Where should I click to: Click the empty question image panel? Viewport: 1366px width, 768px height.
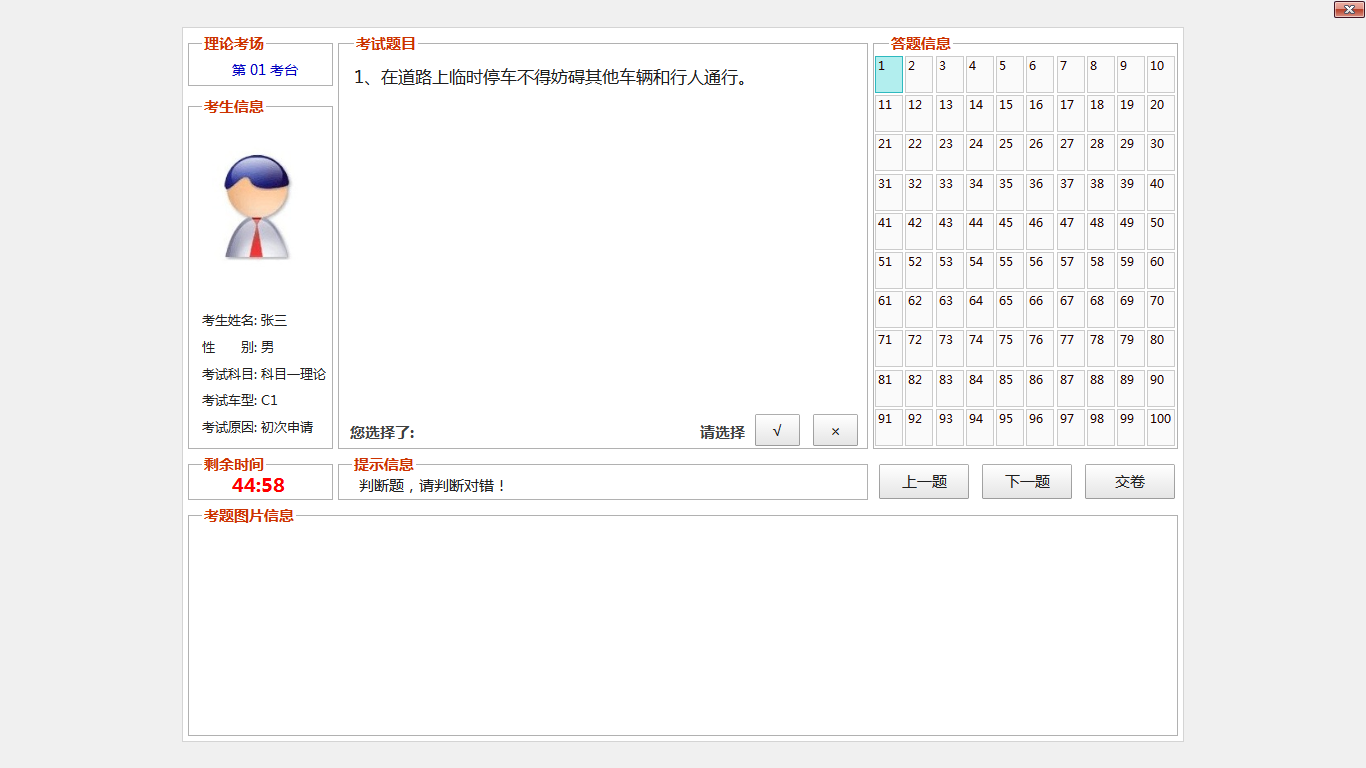coord(682,628)
